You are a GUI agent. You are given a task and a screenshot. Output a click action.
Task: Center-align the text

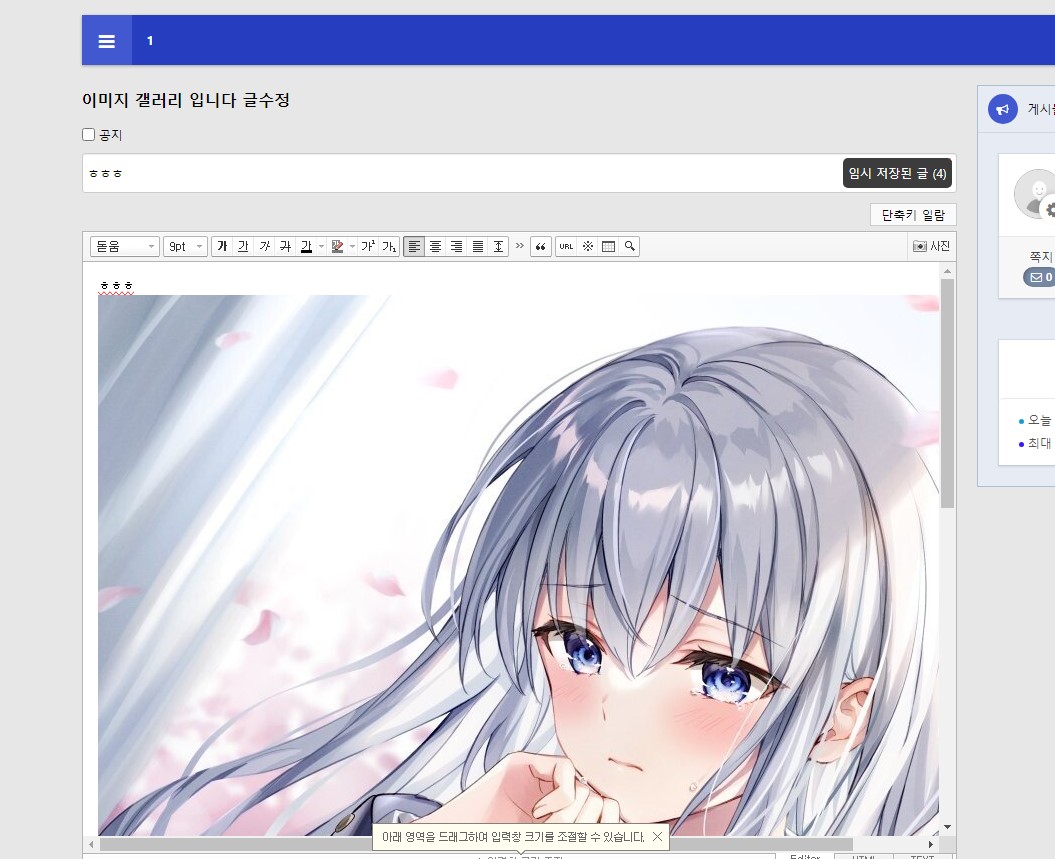pyautogui.click(x=435, y=246)
